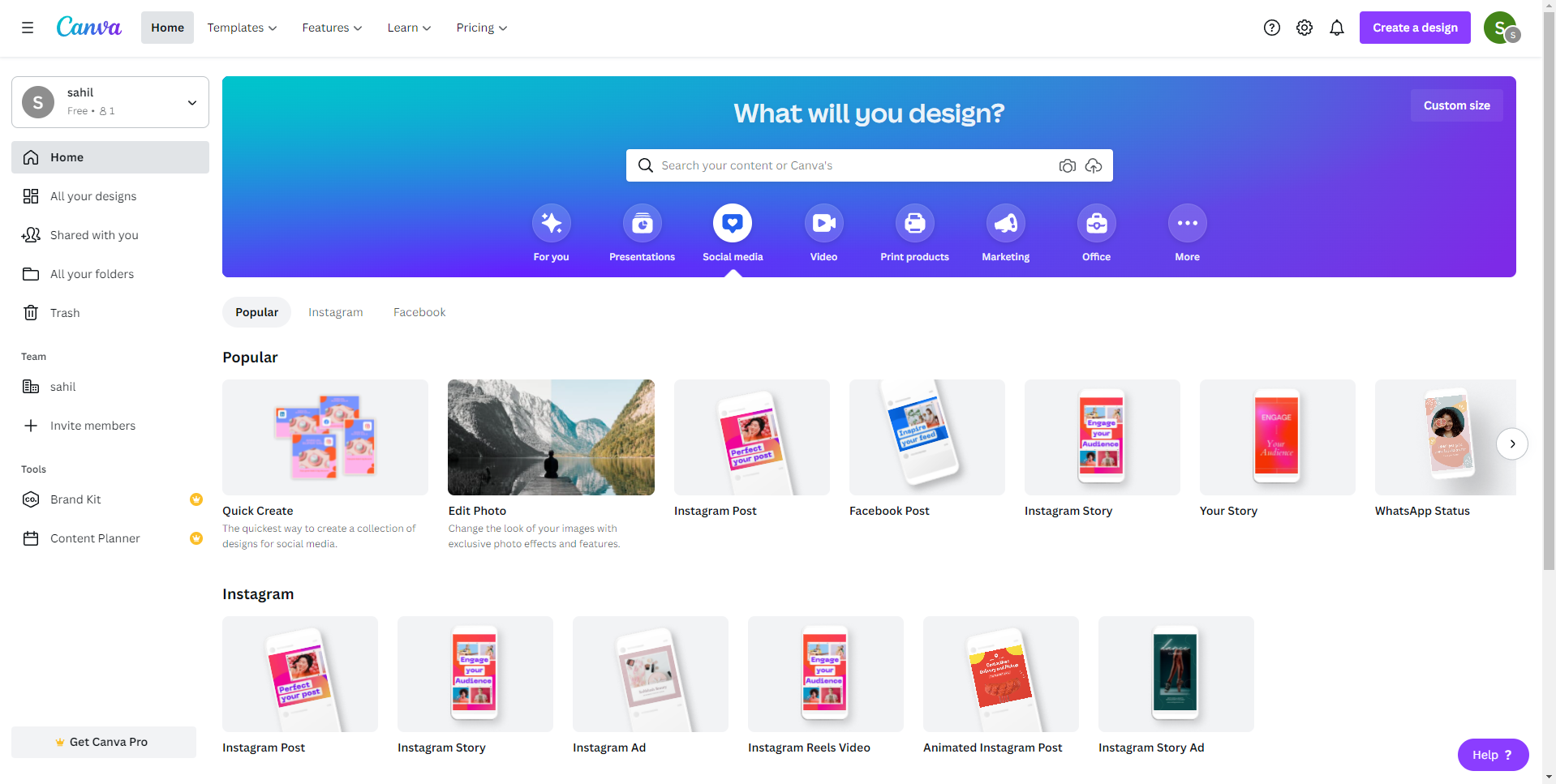
Task: Open the hamburger menu icon
Action: [28, 28]
